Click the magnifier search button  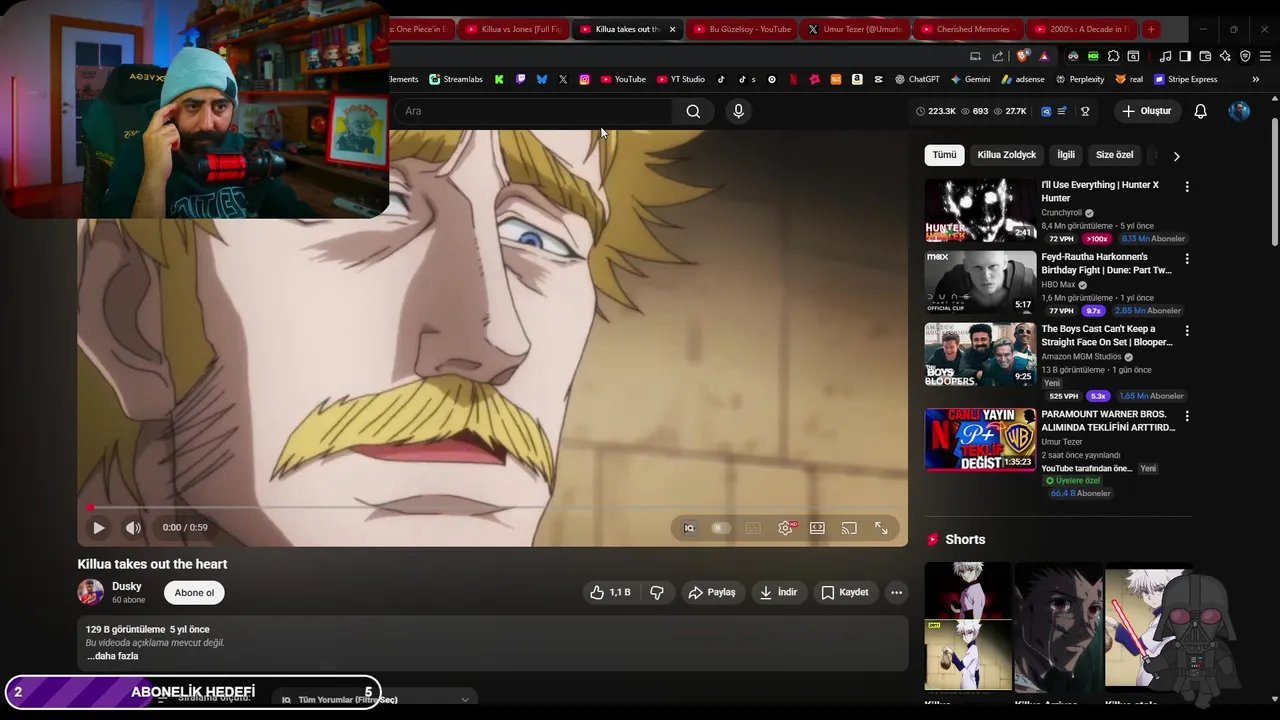(x=693, y=111)
